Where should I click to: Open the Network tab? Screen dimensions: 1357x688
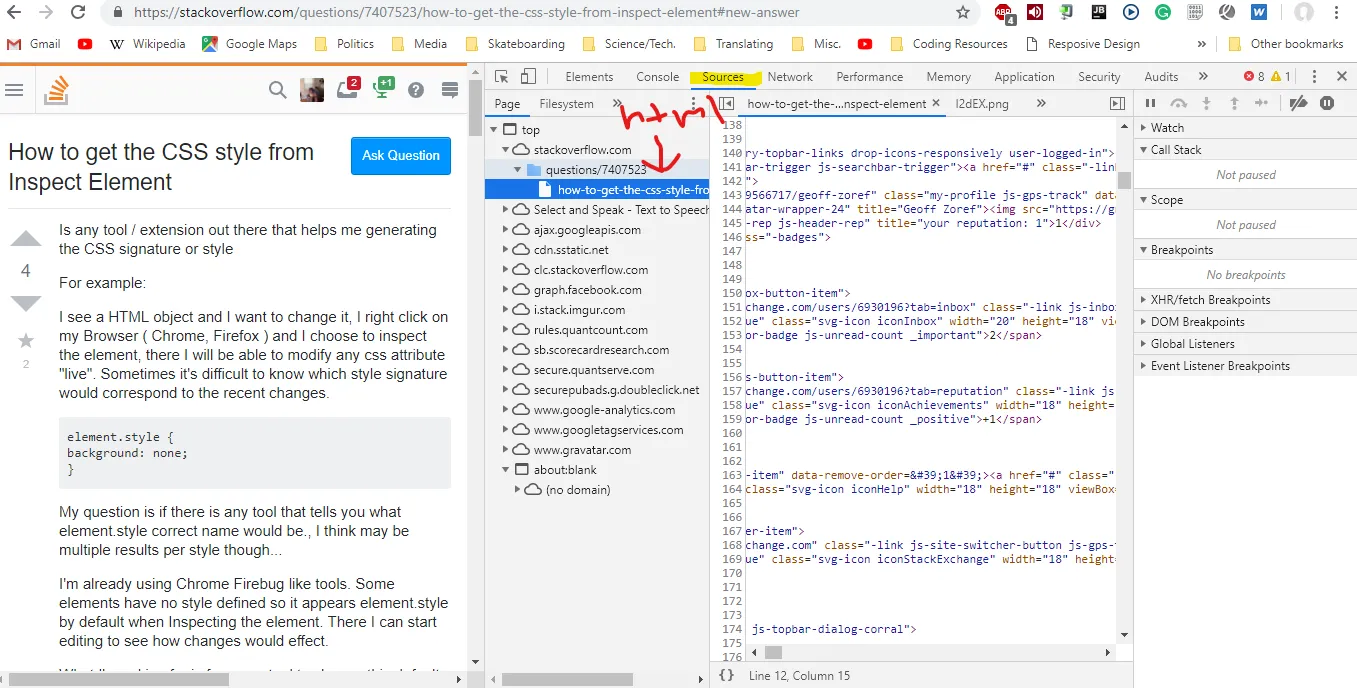point(790,77)
